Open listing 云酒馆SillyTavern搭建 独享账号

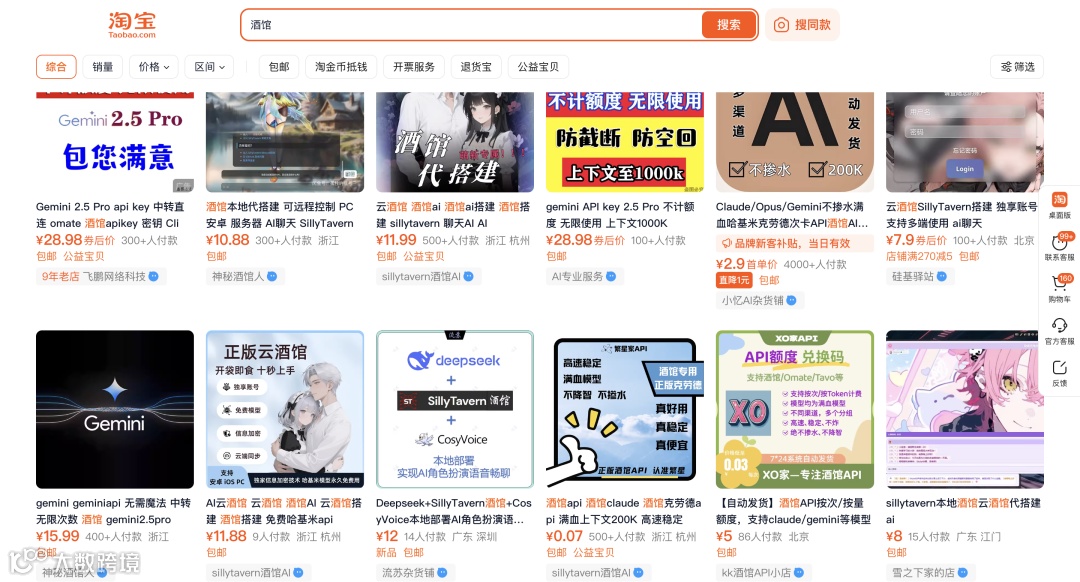(x=962, y=215)
